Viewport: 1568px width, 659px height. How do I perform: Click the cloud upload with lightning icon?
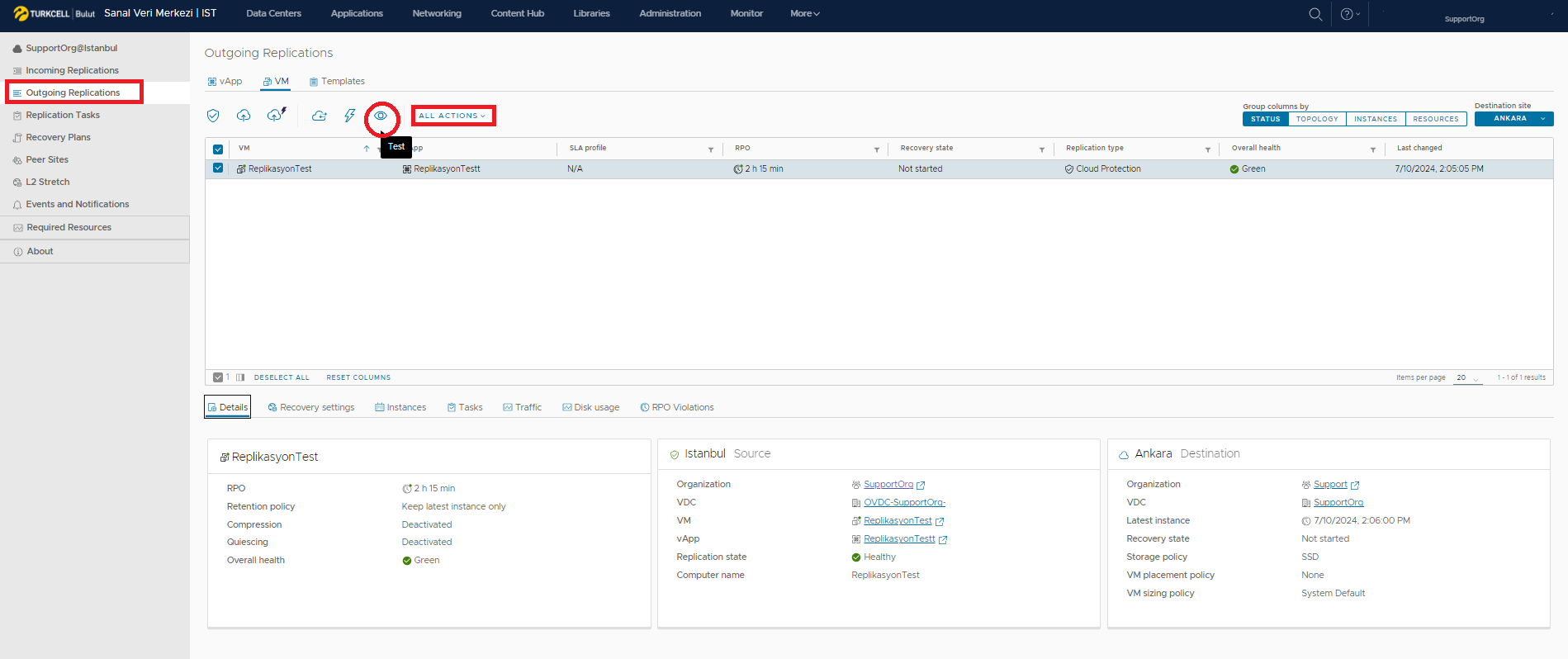[277, 115]
